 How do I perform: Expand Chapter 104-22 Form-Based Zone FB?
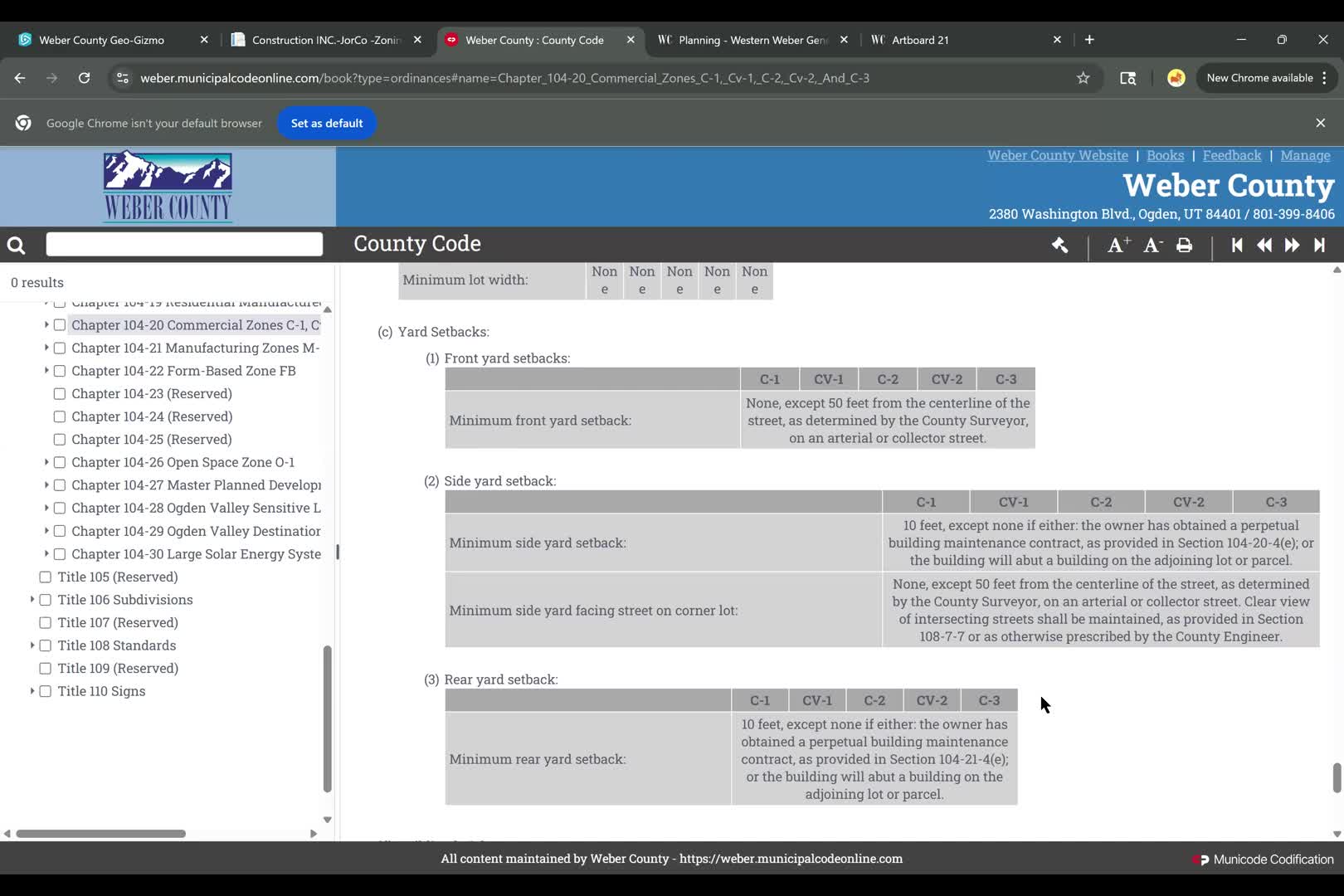tap(46, 371)
